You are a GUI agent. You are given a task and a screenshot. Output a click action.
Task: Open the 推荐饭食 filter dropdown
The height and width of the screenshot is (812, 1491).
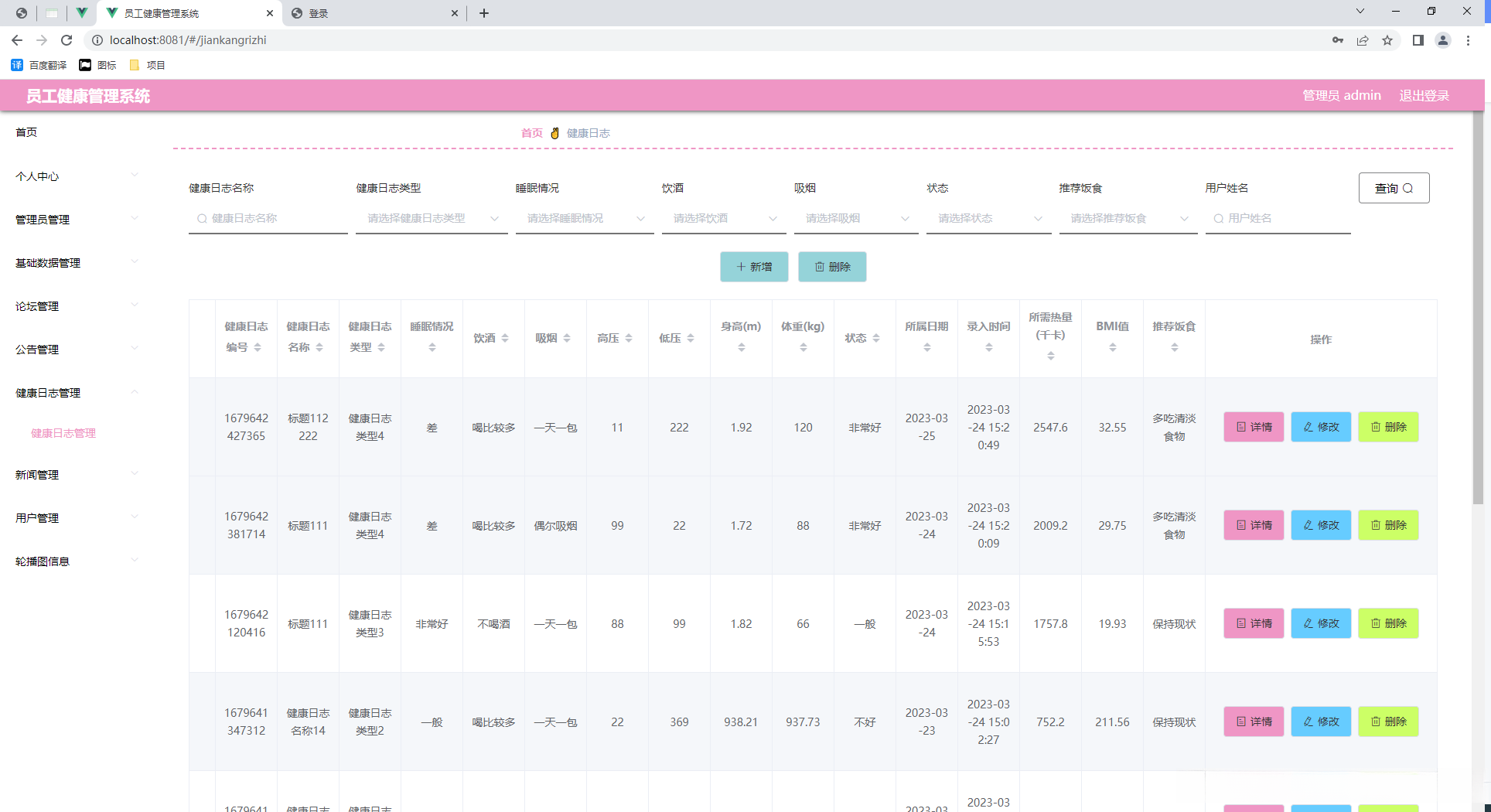(x=1128, y=219)
